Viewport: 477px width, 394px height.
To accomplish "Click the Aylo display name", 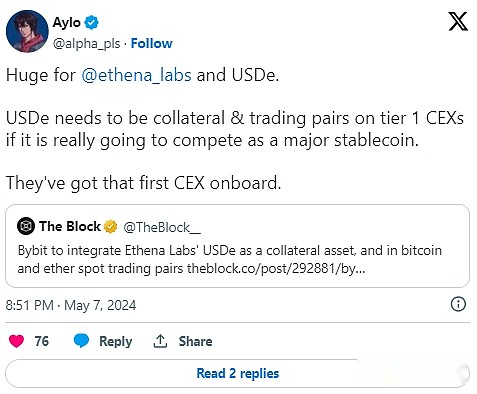I will (x=67, y=23).
